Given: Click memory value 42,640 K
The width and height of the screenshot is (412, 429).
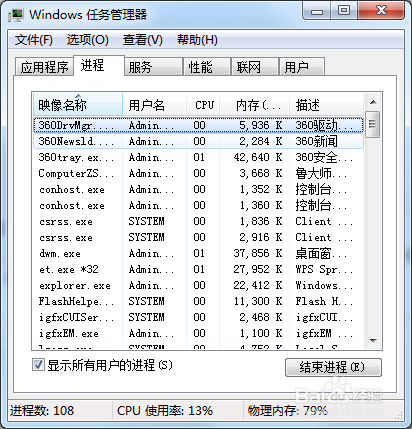Looking at the screenshot, I should point(258,157).
